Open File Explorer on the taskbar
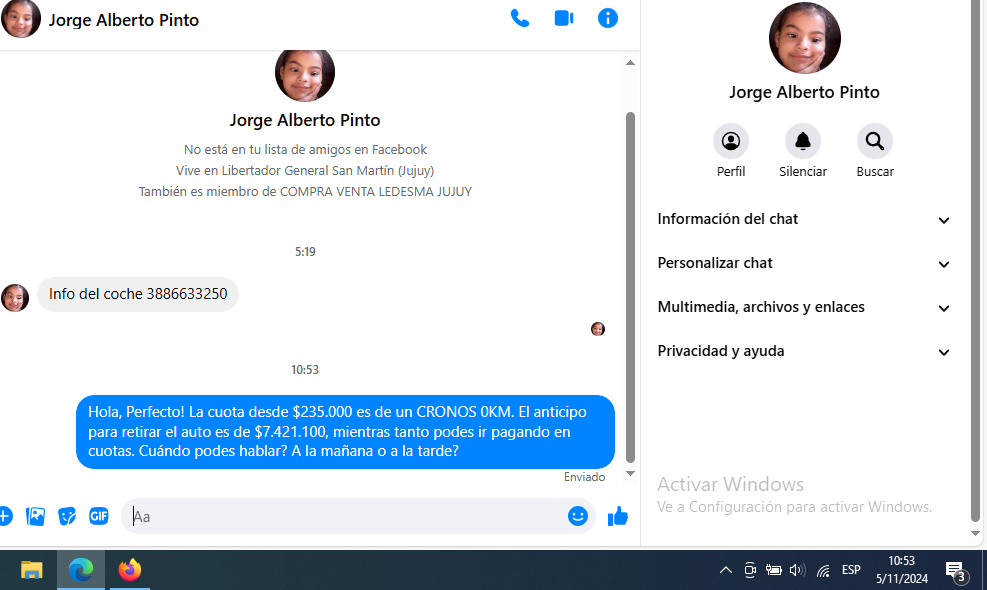This screenshot has height=590, width=987. pyautogui.click(x=31, y=570)
